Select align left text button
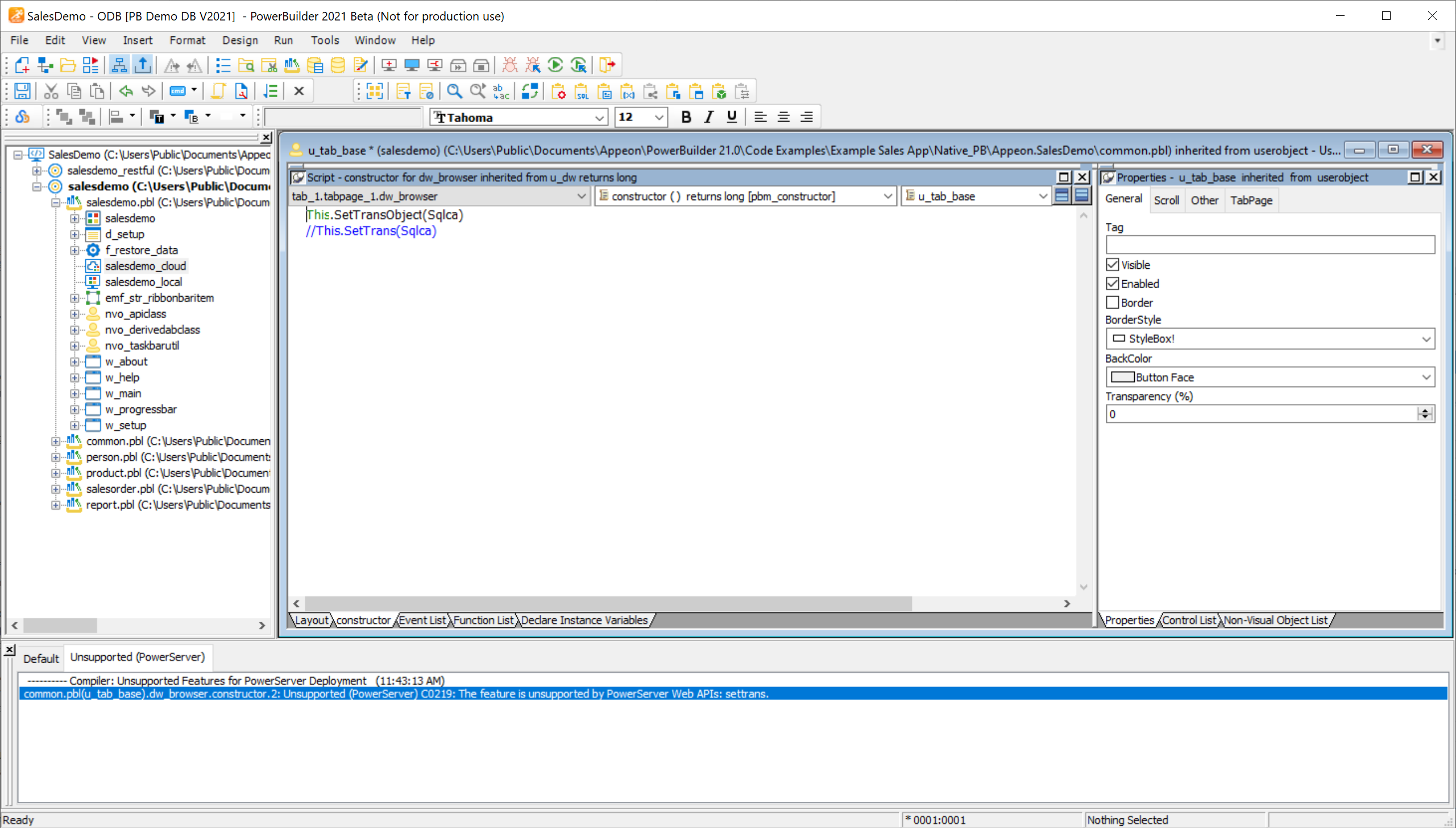Screen dimensions: 1456x828 point(761,117)
